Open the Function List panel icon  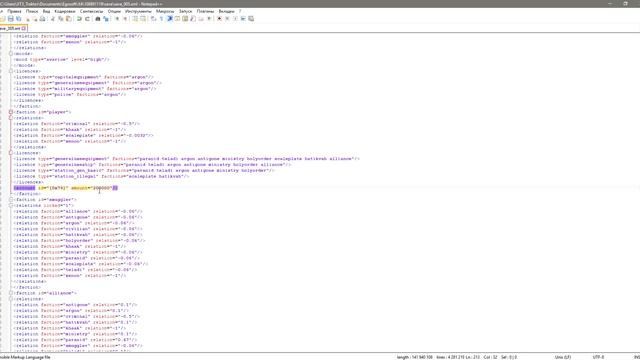193,19
